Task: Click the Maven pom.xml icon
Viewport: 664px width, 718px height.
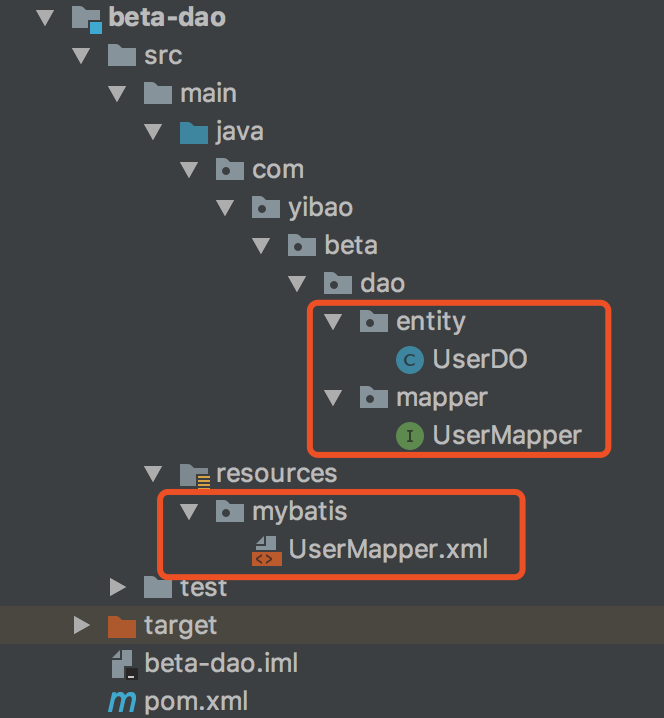Action: [x=122, y=702]
